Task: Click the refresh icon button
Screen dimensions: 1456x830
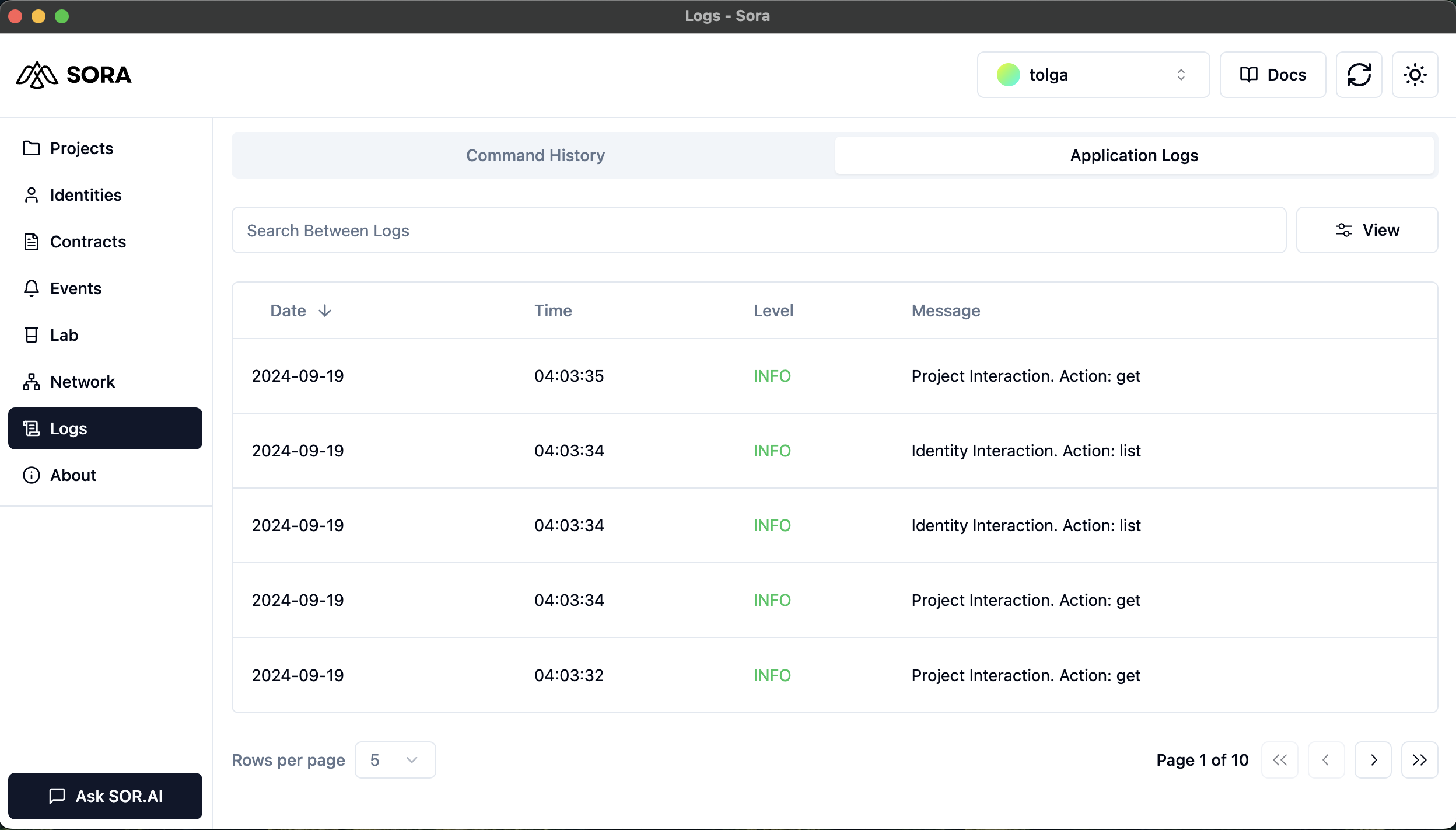Action: tap(1359, 75)
